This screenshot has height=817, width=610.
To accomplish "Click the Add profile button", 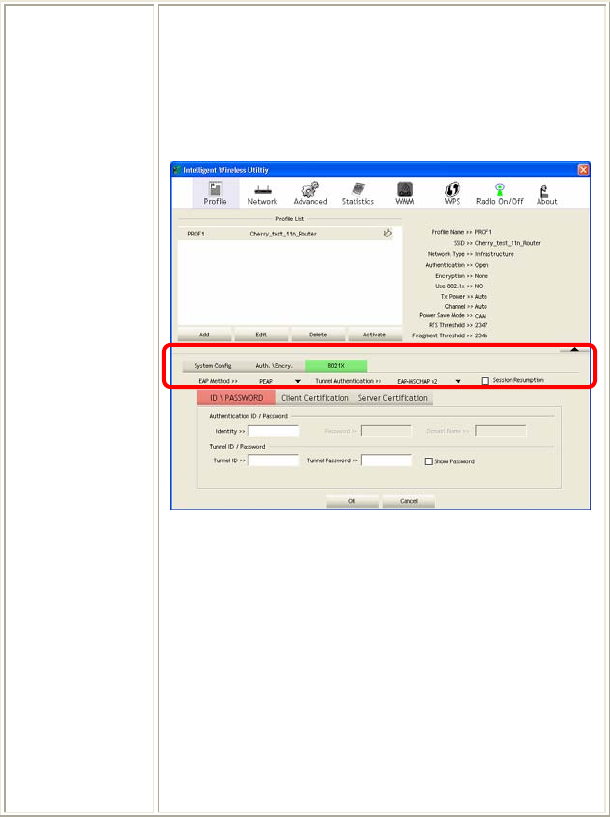I will click(x=204, y=335).
